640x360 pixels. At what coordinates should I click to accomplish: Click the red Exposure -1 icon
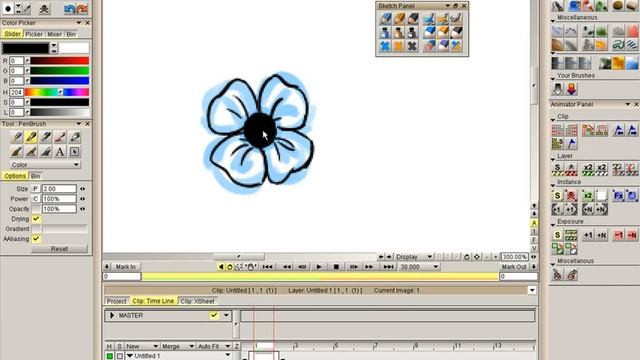(x=619, y=235)
